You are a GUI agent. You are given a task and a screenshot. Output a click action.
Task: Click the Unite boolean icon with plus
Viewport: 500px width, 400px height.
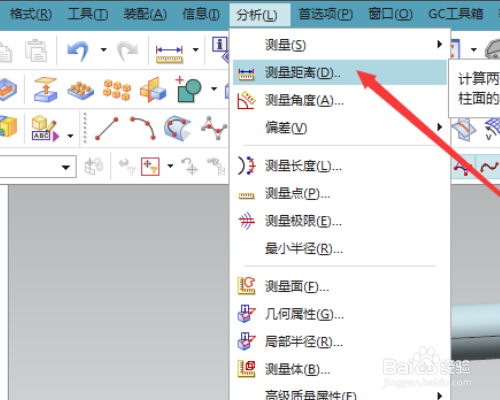click(188, 89)
